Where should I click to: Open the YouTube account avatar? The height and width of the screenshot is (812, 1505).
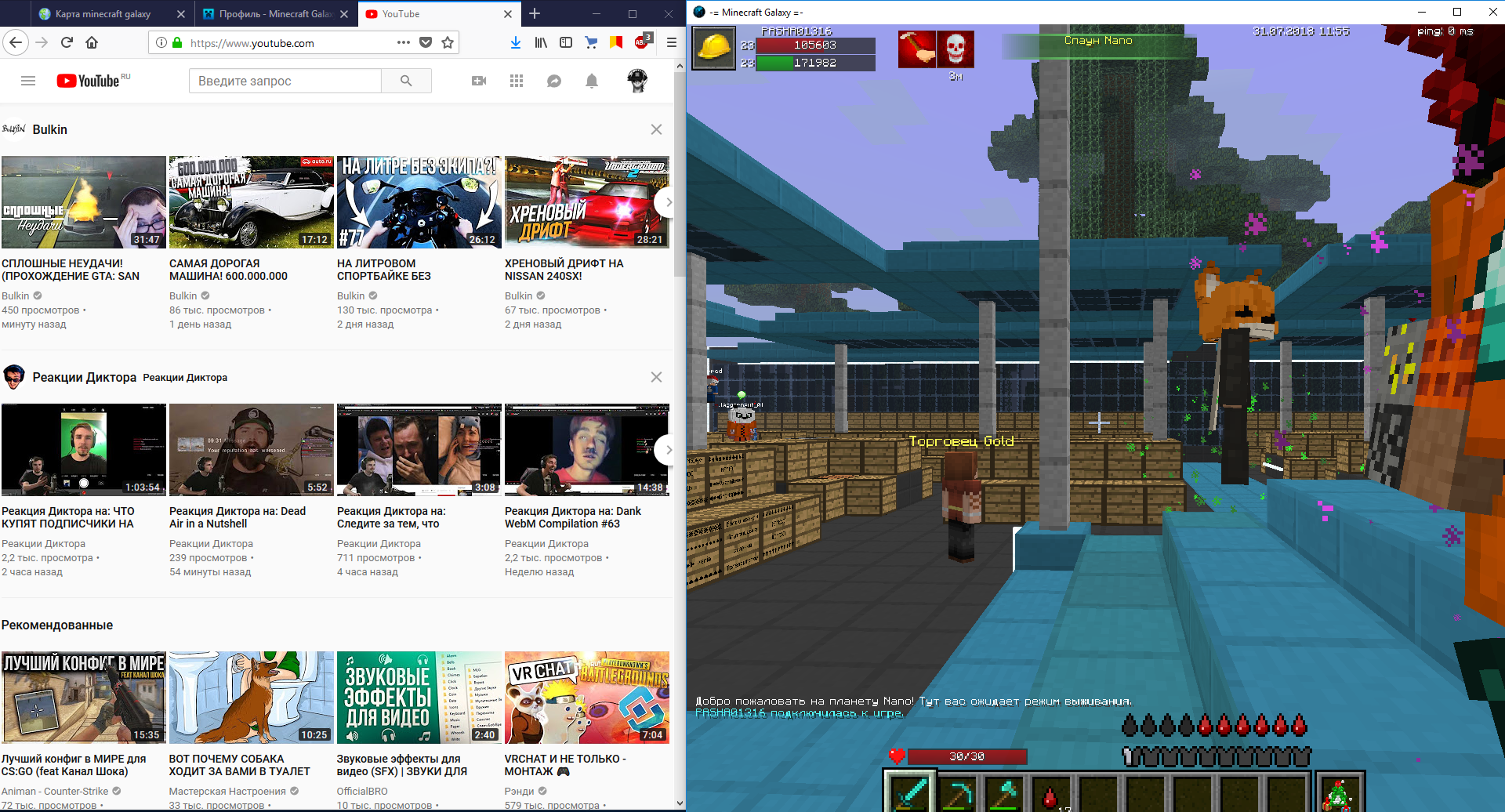tap(638, 81)
